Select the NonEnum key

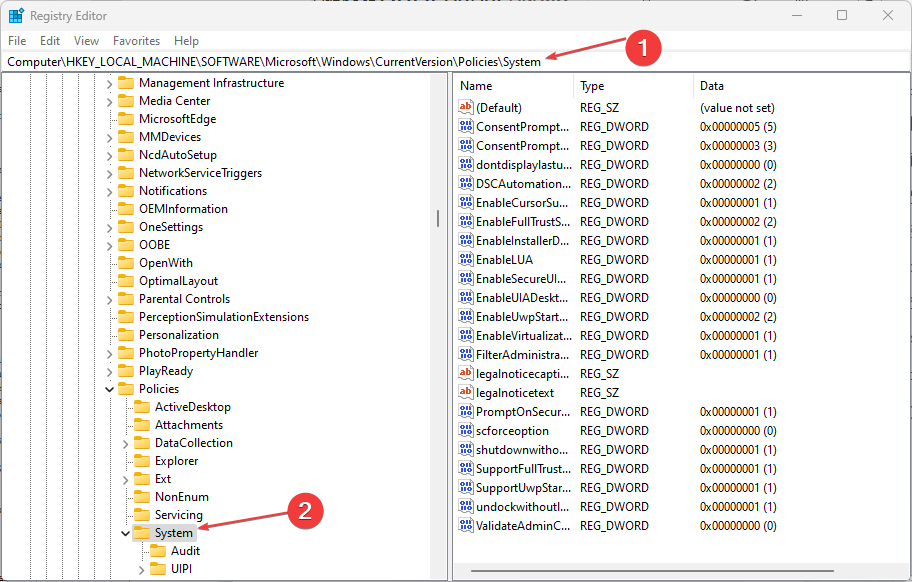click(181, 497)
